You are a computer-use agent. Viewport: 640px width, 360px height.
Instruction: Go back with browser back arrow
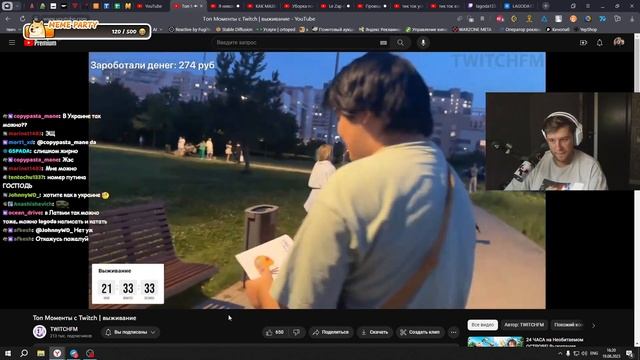8,19
